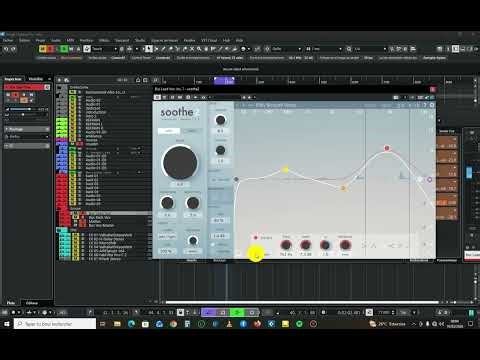This screenshot has width=480, height=360.
Task: Select the Zoom magnifier tool in toolbar
Action: [199, 49]
